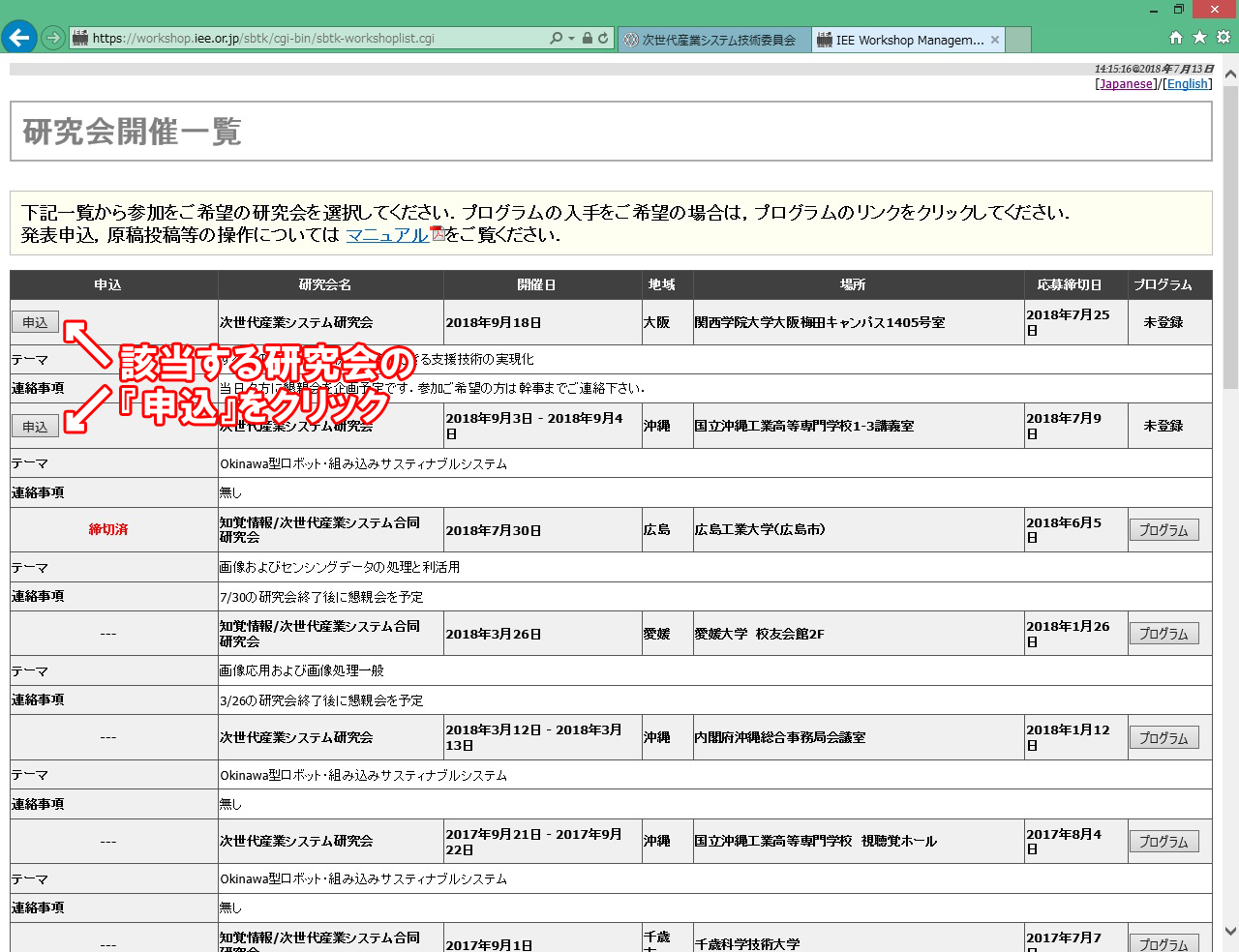Click the browser forward arrow button
This screenshot has width=1239, height=952.
pos(53,38)
